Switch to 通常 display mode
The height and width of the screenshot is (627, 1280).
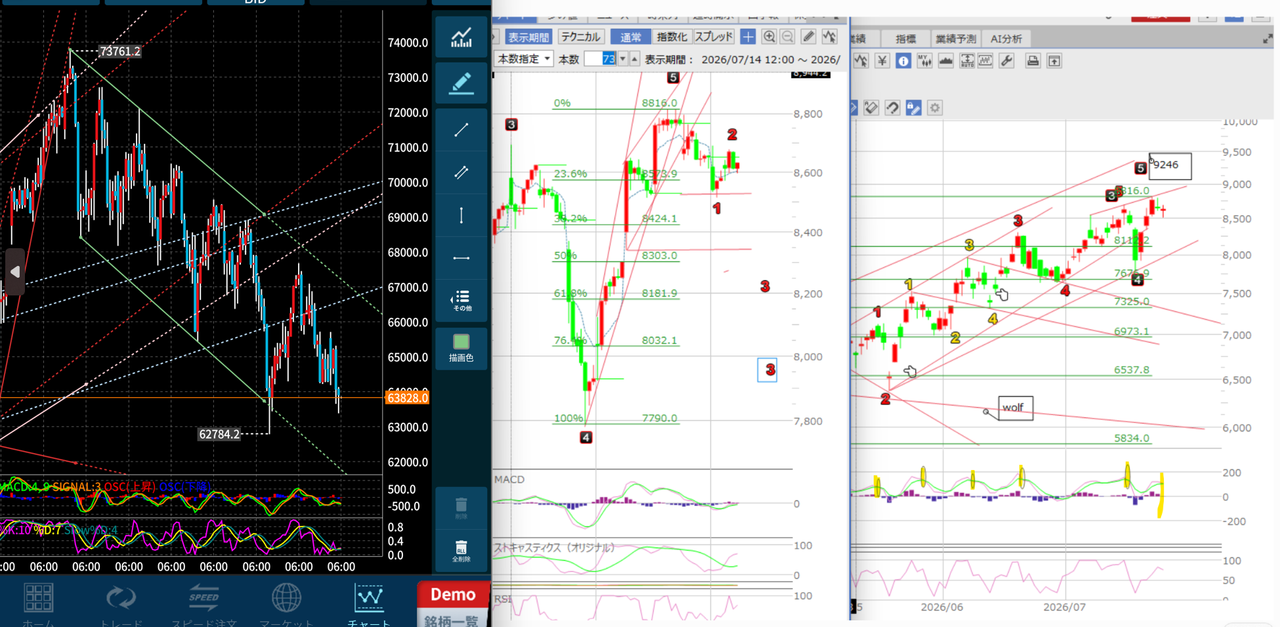coord(630,37)
